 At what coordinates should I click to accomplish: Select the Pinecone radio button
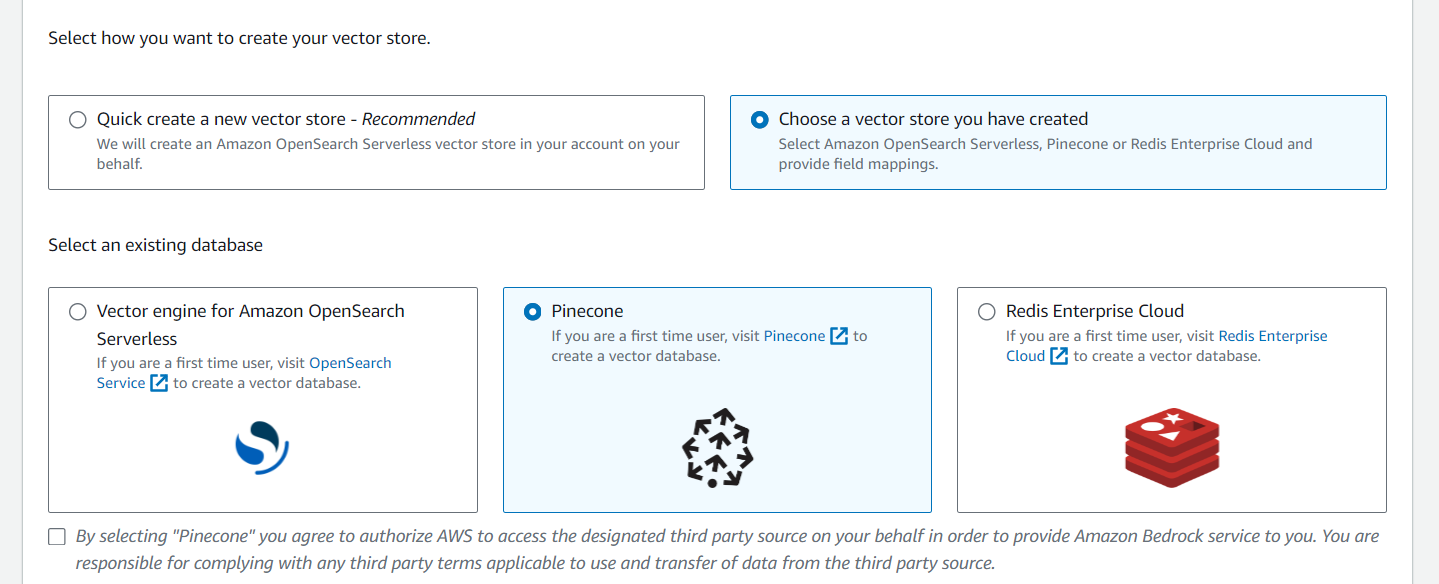click(x=533, y=312)
